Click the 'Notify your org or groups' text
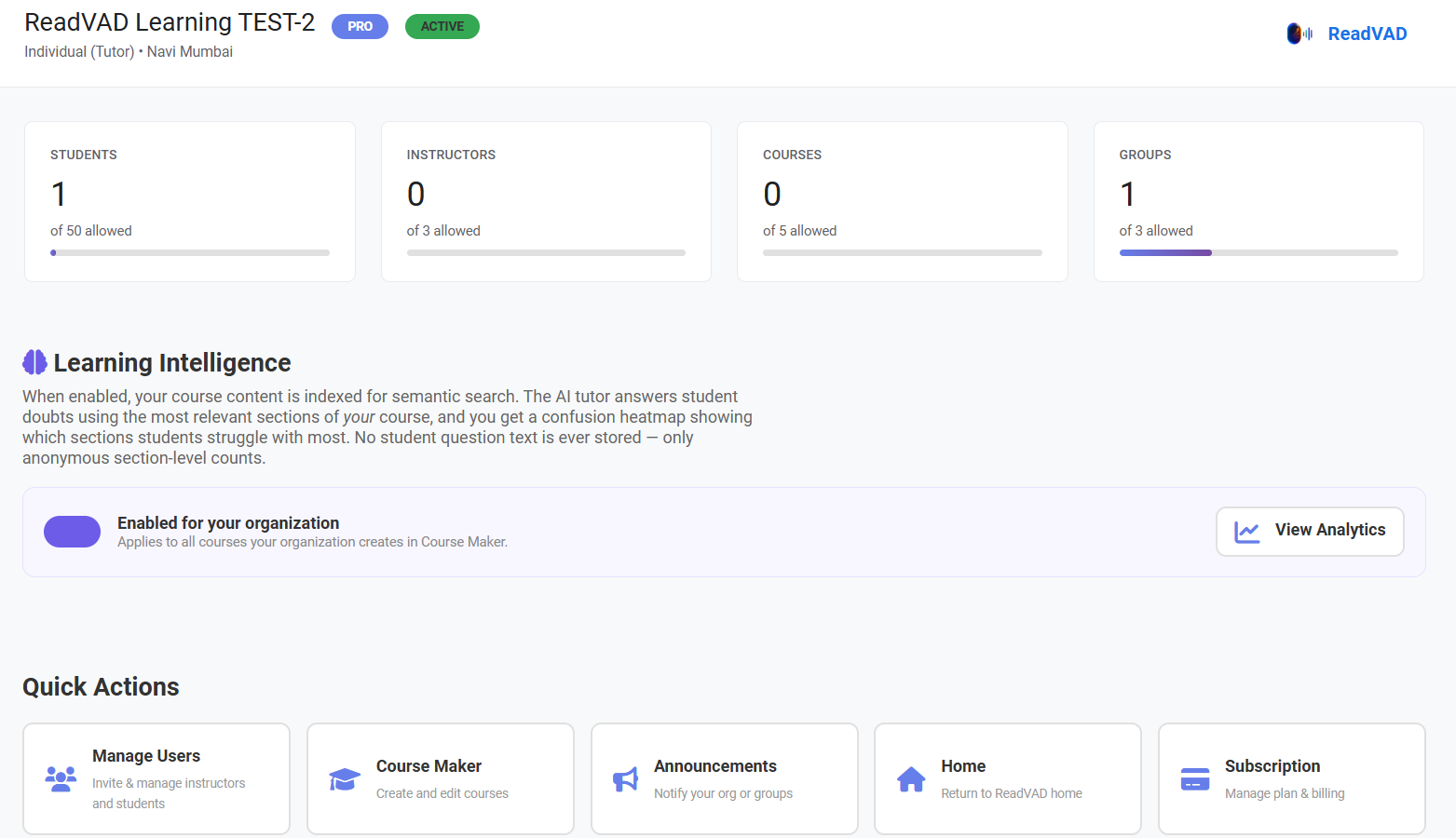This screenshot has height=838, width=1456. click(x=723, y=793)
